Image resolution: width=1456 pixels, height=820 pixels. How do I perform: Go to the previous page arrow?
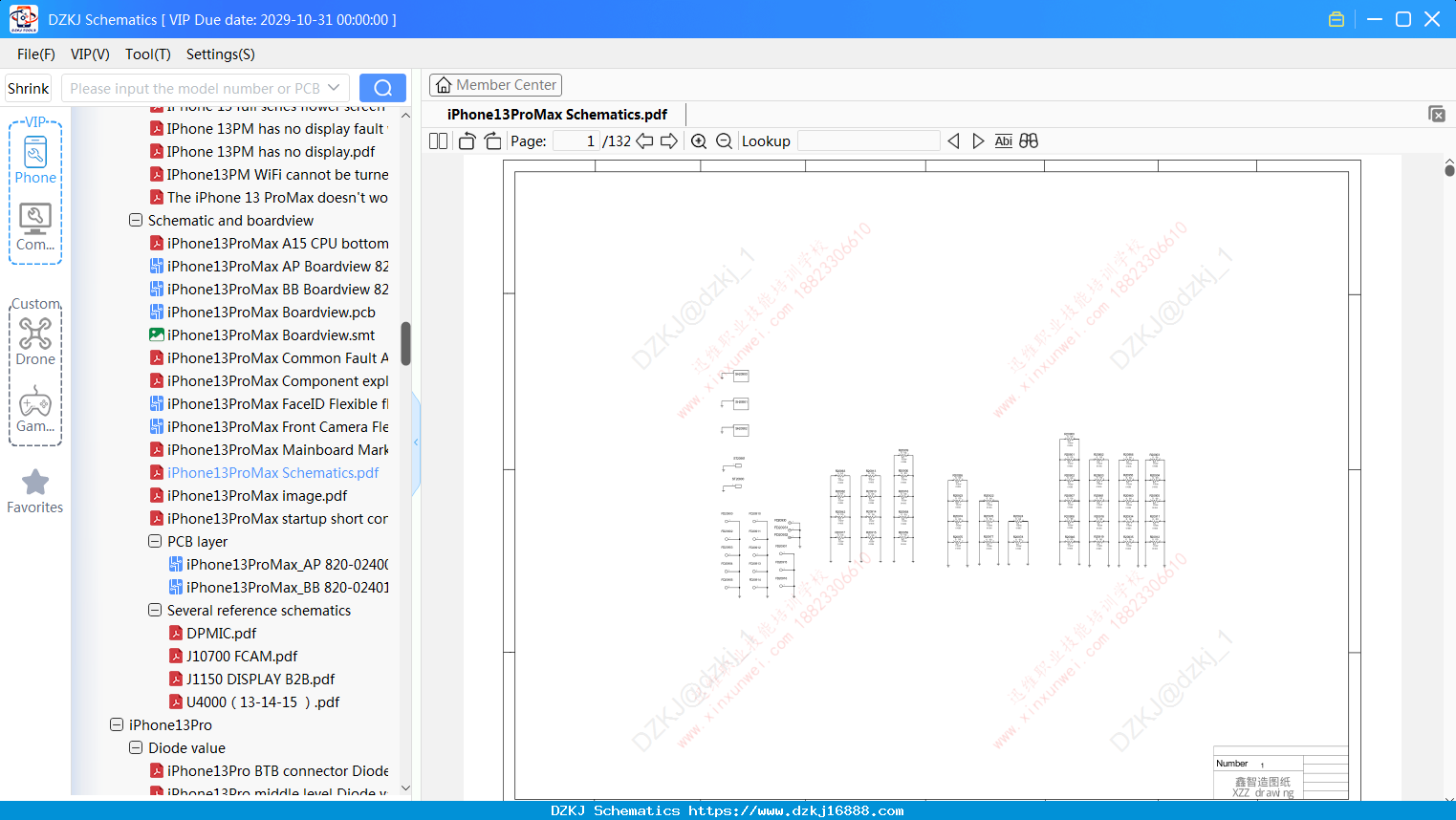[644, 141]
